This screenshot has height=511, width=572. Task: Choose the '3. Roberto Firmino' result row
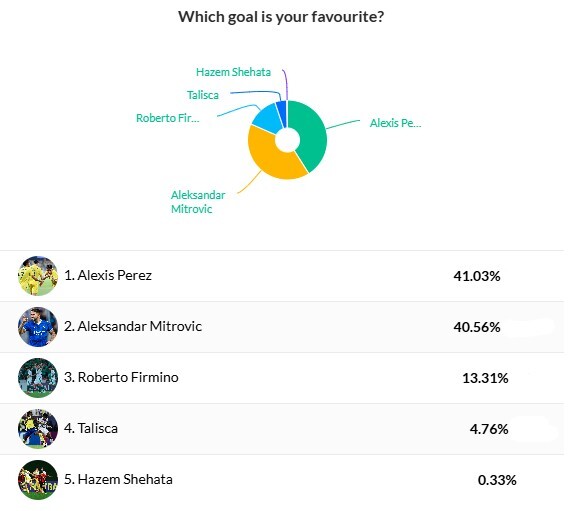click(x=282, y=378)
